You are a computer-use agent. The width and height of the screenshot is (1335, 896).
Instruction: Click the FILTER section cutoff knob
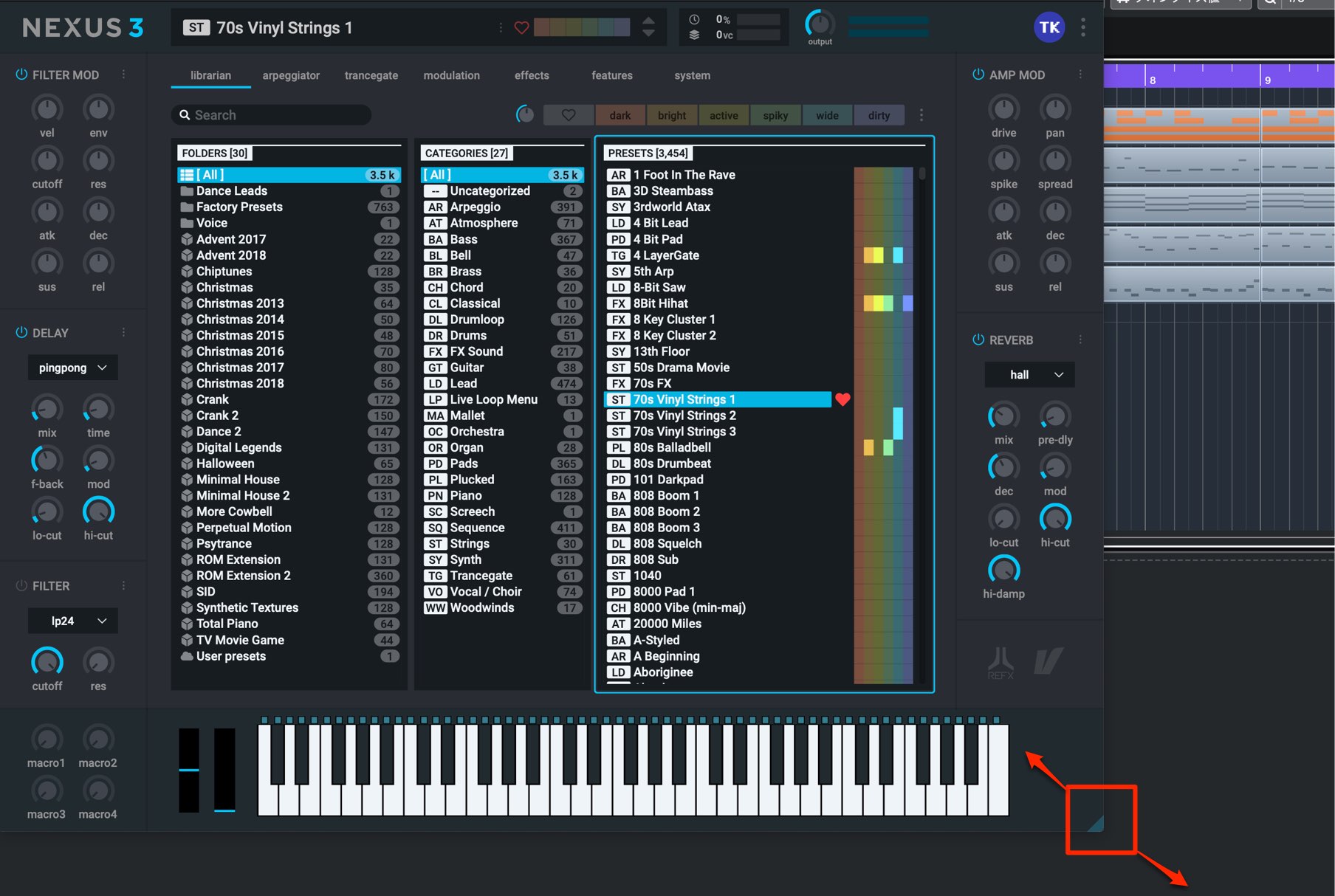47,662
